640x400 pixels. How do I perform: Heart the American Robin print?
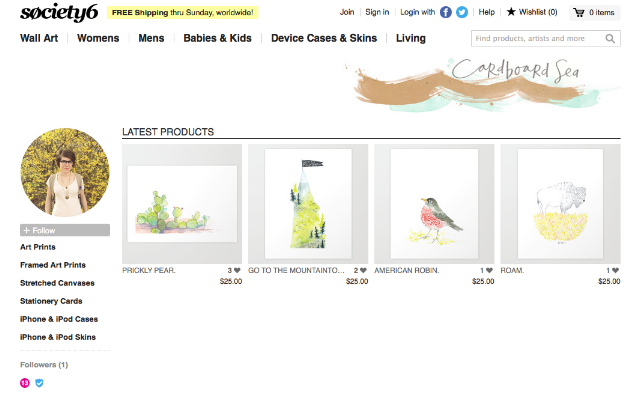coord(489,270)
